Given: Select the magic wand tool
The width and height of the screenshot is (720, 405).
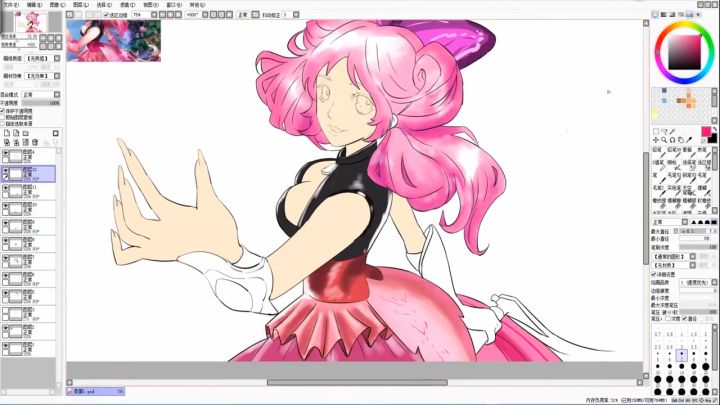Looking at the screenshot, I should click(672, 131).
